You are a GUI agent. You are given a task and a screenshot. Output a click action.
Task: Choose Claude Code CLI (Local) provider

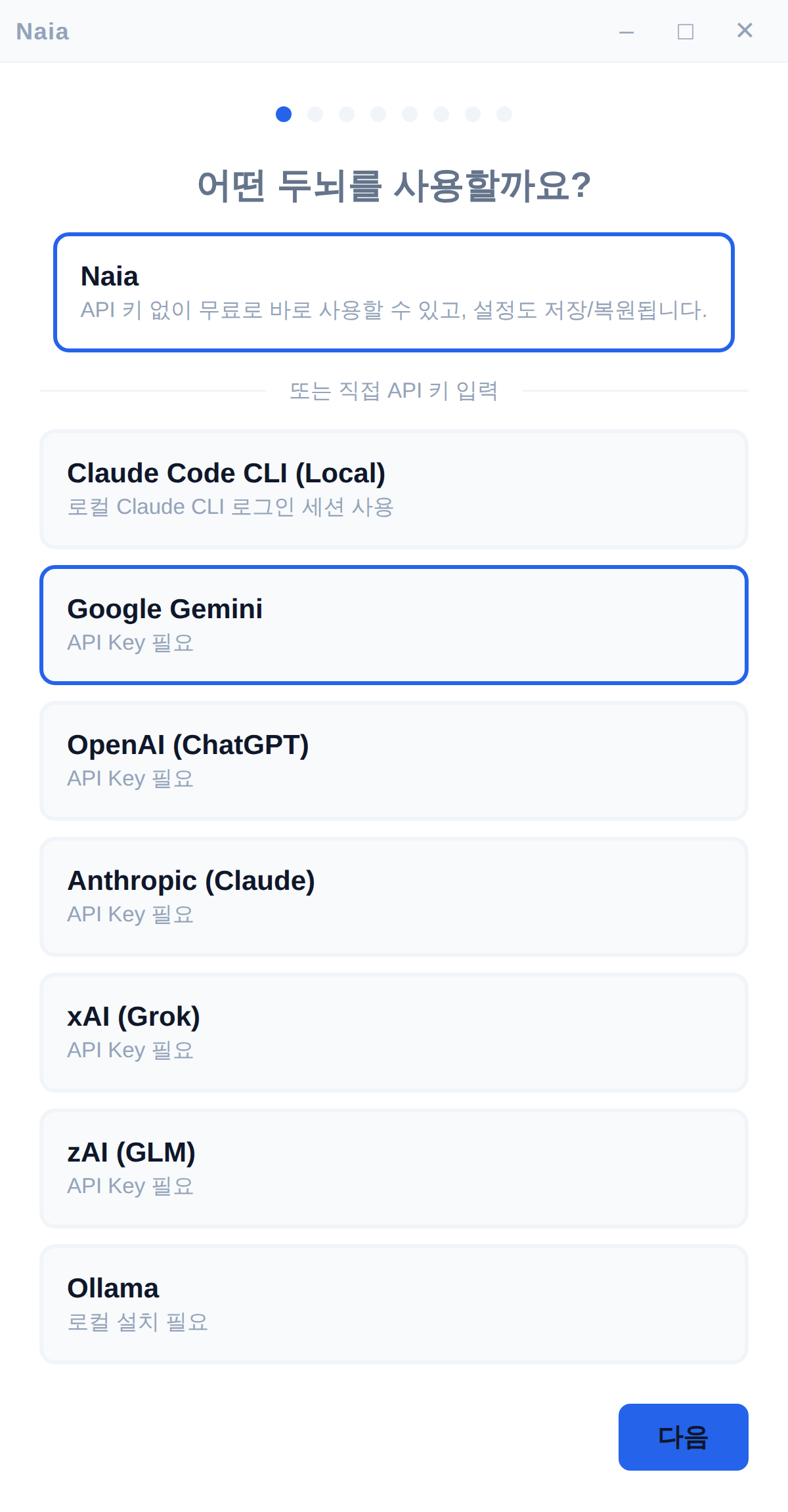tap(394, 488)
